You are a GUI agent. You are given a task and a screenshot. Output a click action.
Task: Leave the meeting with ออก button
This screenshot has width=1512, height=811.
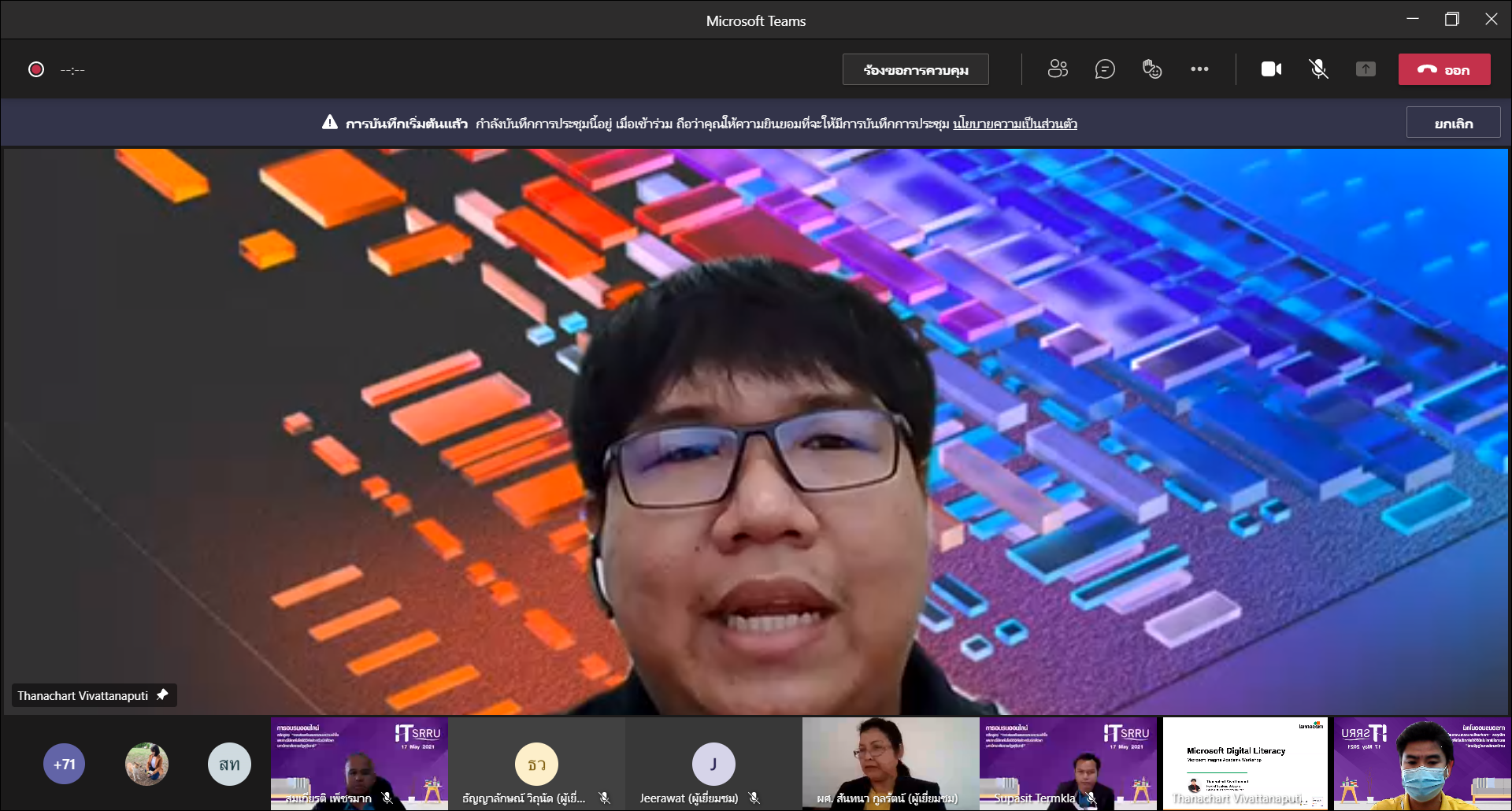[1444, 69]
